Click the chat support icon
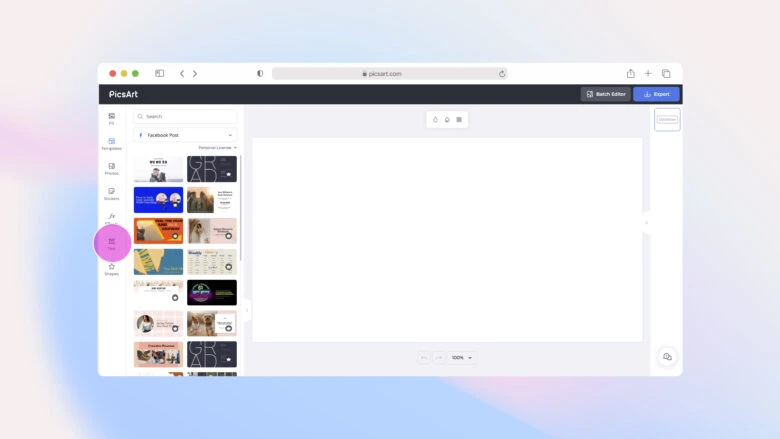The width and height of the screenshot is (780, 439). [667, 357]
